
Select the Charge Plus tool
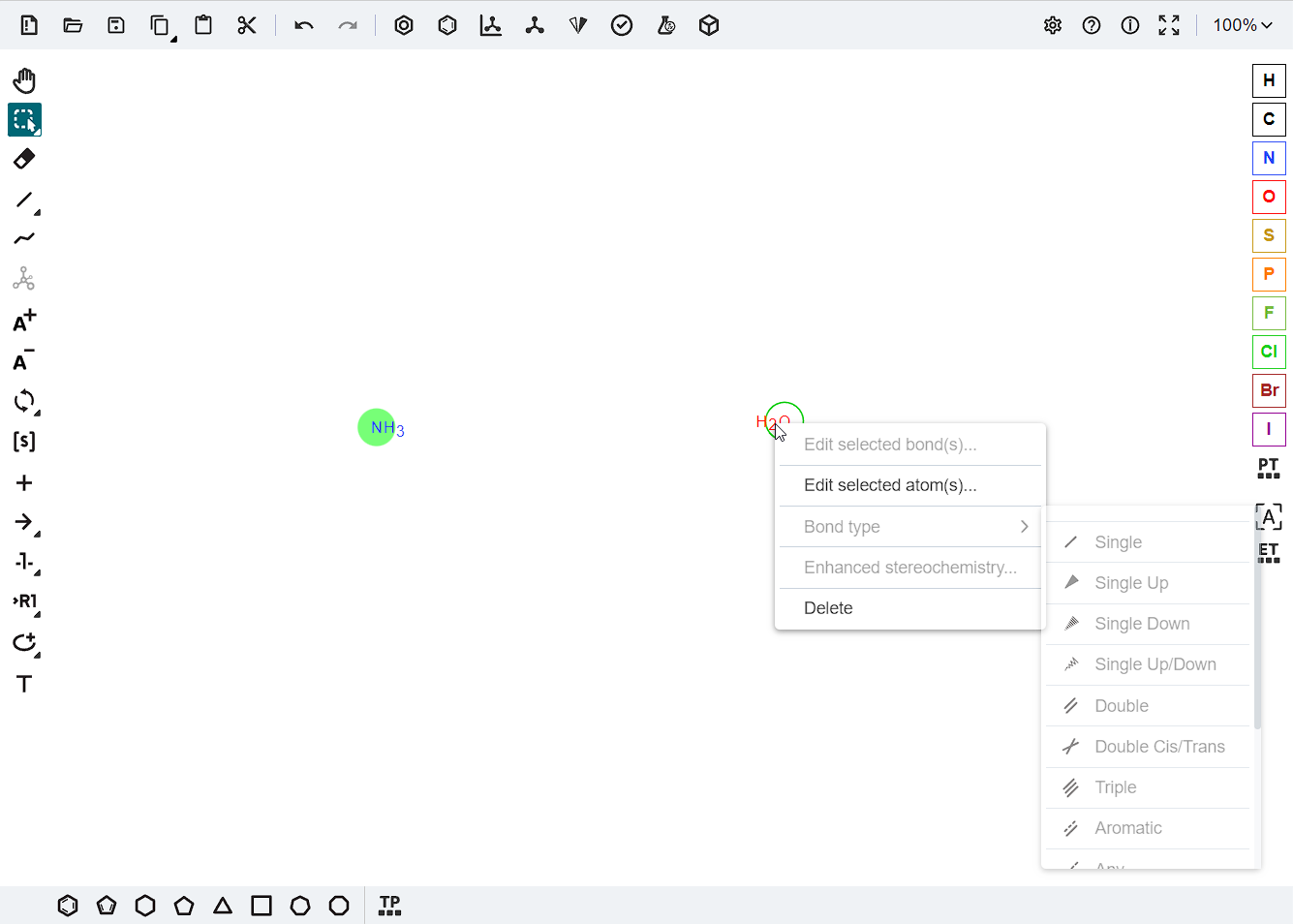tap(24, 321)
